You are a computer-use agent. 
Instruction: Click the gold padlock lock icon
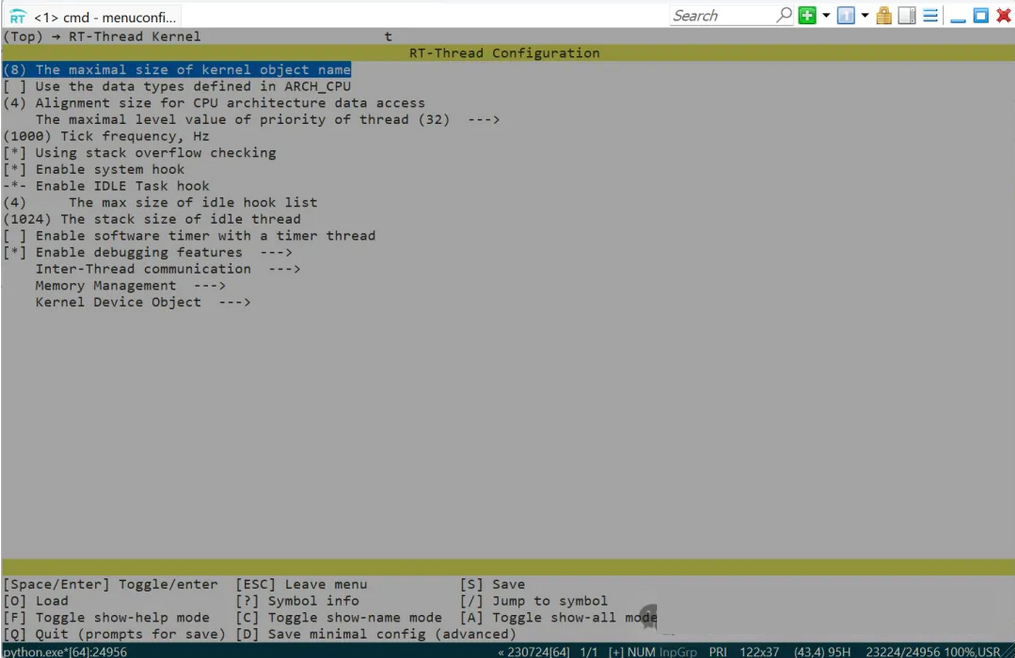884,16
